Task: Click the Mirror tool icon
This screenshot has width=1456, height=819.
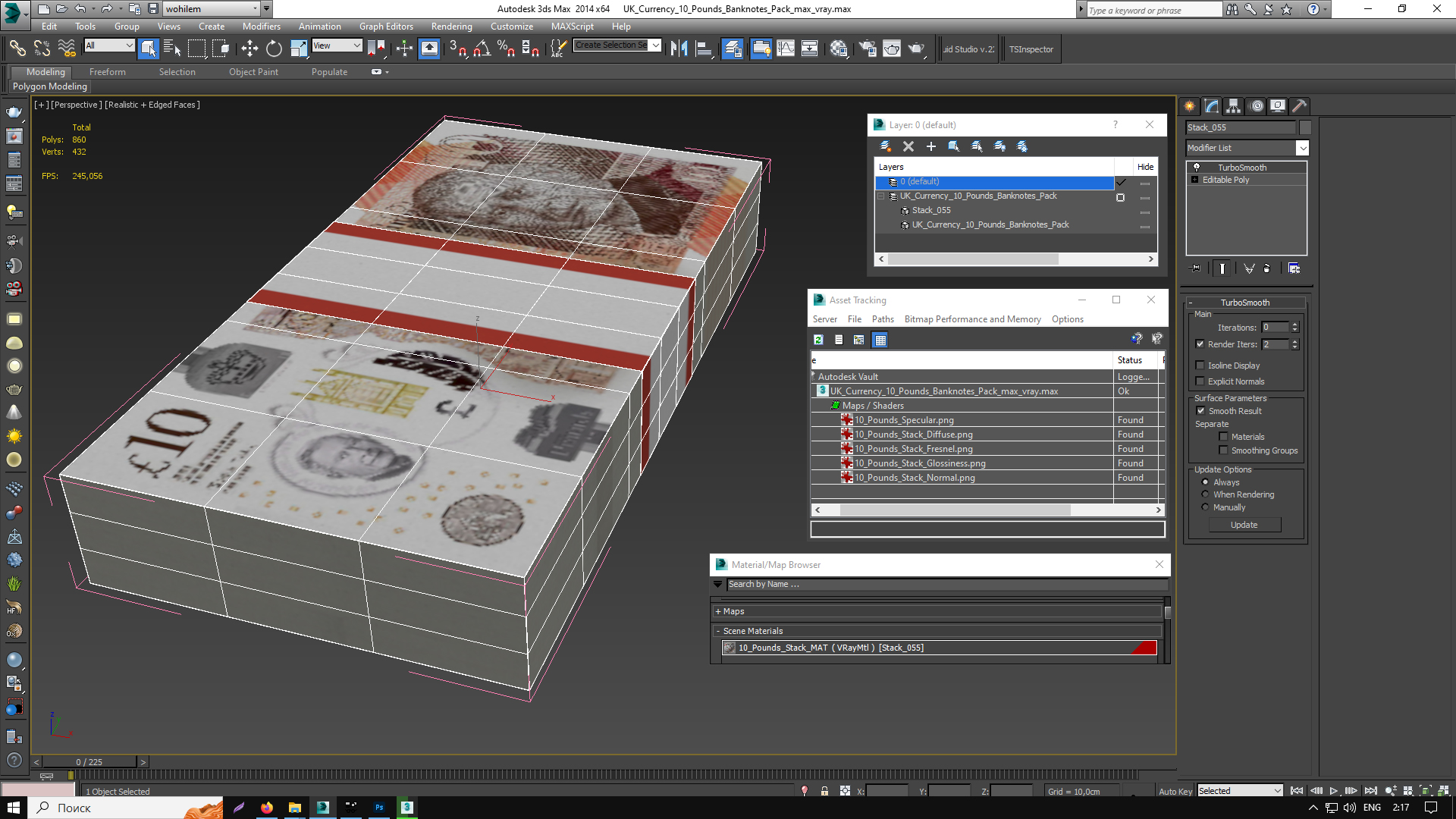Action: [679, 49]
